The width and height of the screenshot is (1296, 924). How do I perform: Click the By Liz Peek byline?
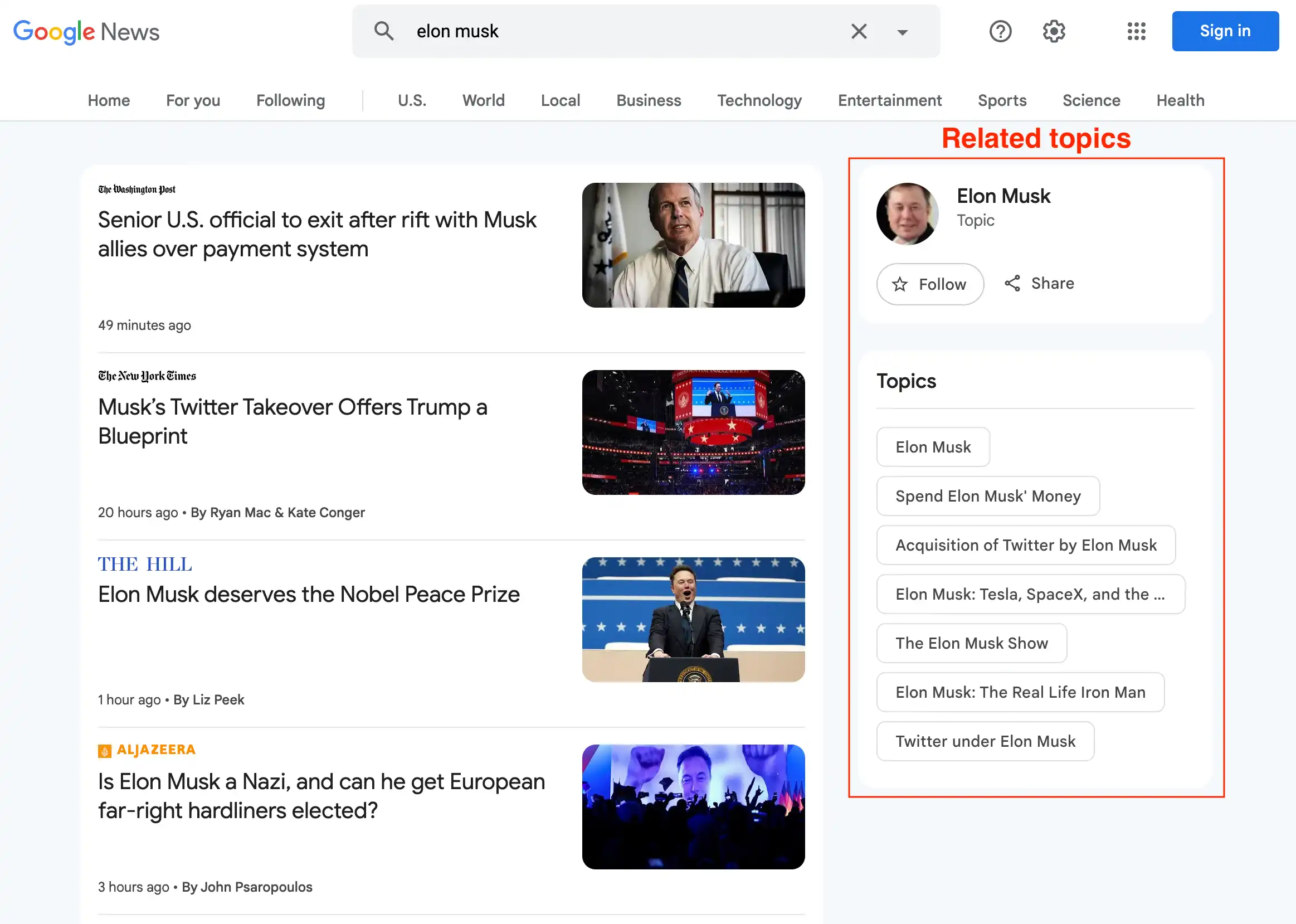tap(209, 700)
